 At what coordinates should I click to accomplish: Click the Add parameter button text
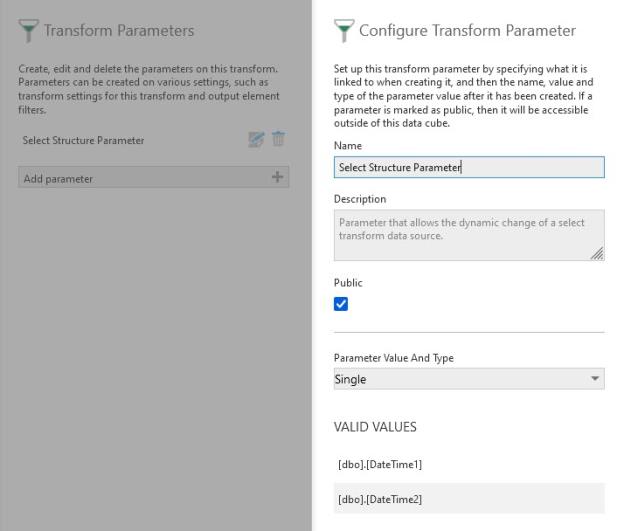[x=59, y=179]
